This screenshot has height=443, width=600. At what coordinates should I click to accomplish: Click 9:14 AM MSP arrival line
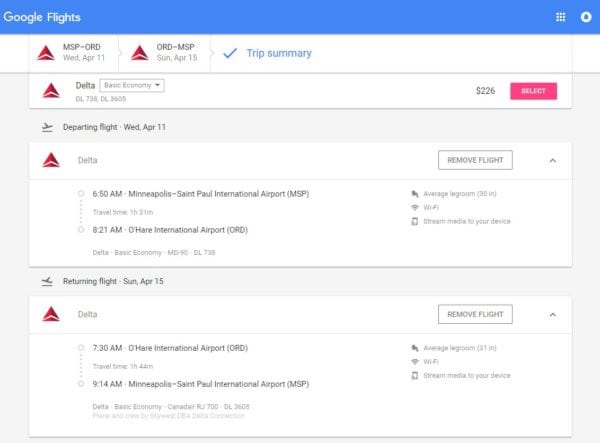click(201, 384)
